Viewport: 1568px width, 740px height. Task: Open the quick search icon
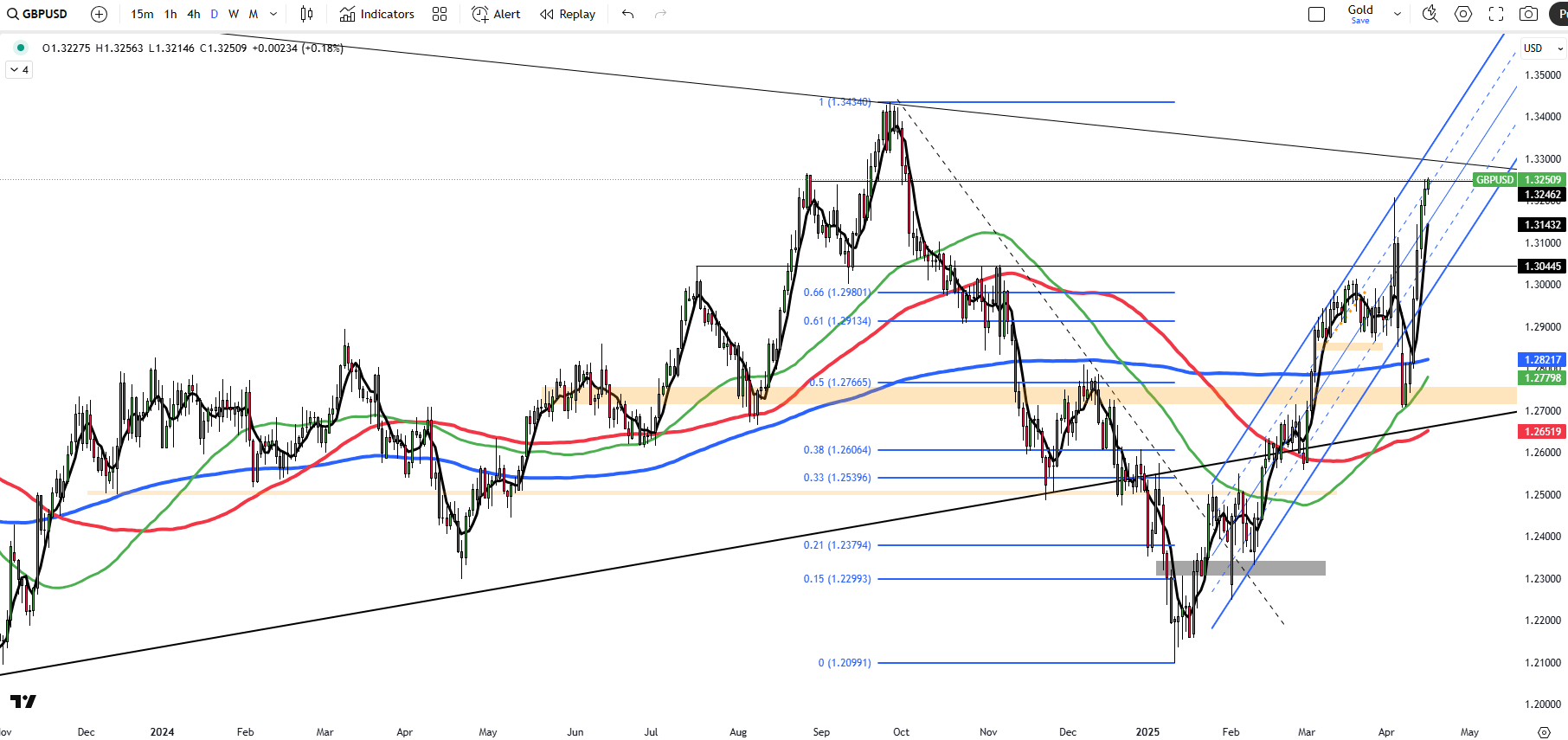1430,14
